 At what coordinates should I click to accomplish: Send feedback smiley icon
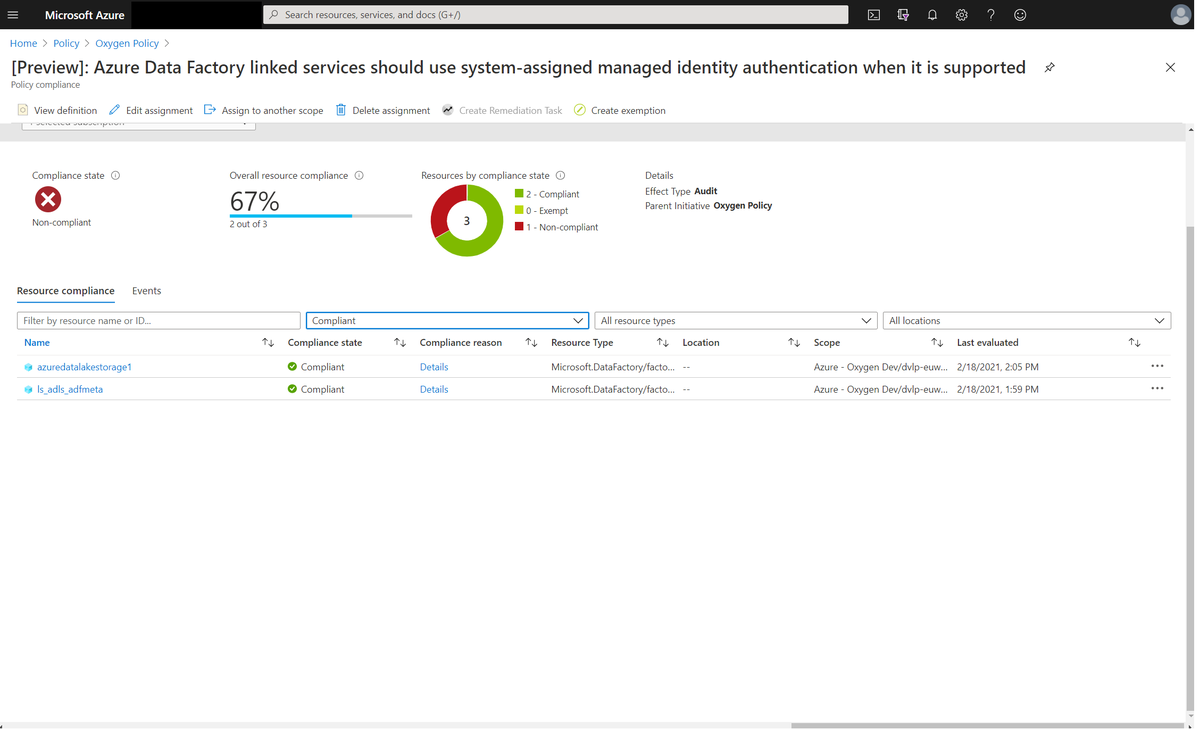pyautogui.click(x=1020, y=15)
